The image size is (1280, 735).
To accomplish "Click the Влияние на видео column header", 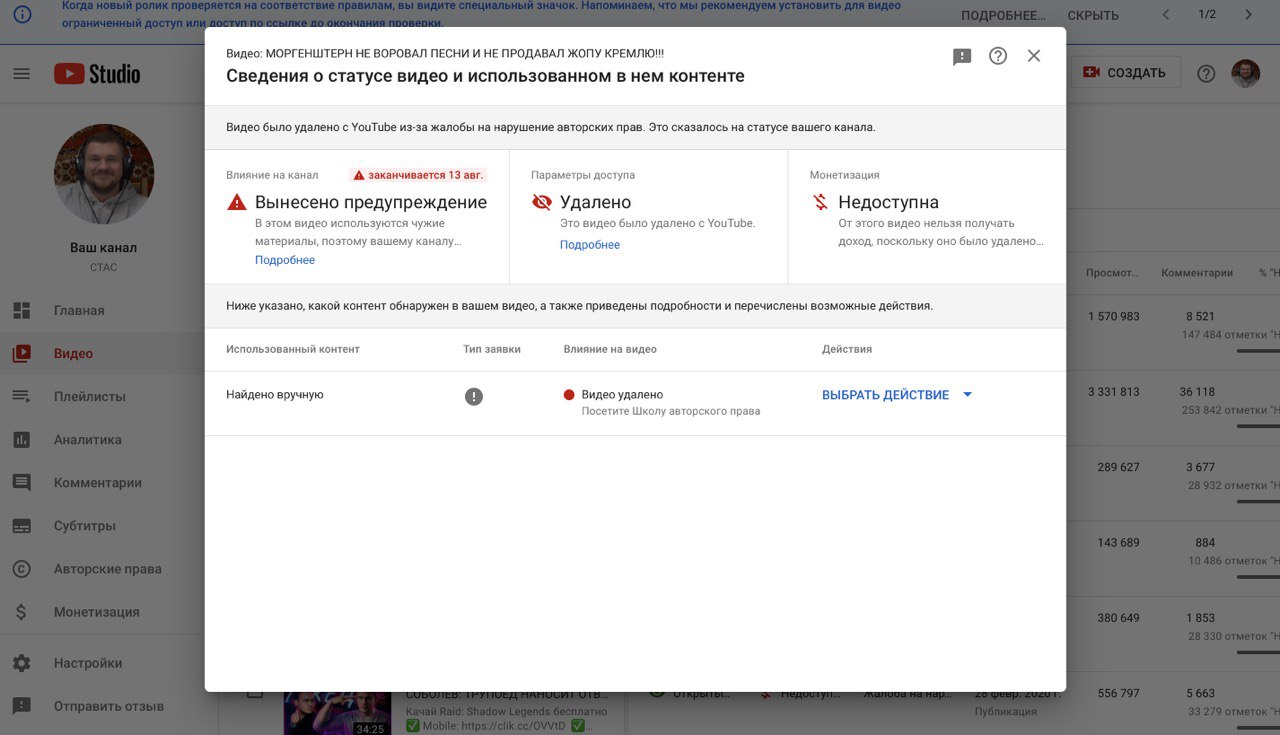I will click(x=610, y=349).
